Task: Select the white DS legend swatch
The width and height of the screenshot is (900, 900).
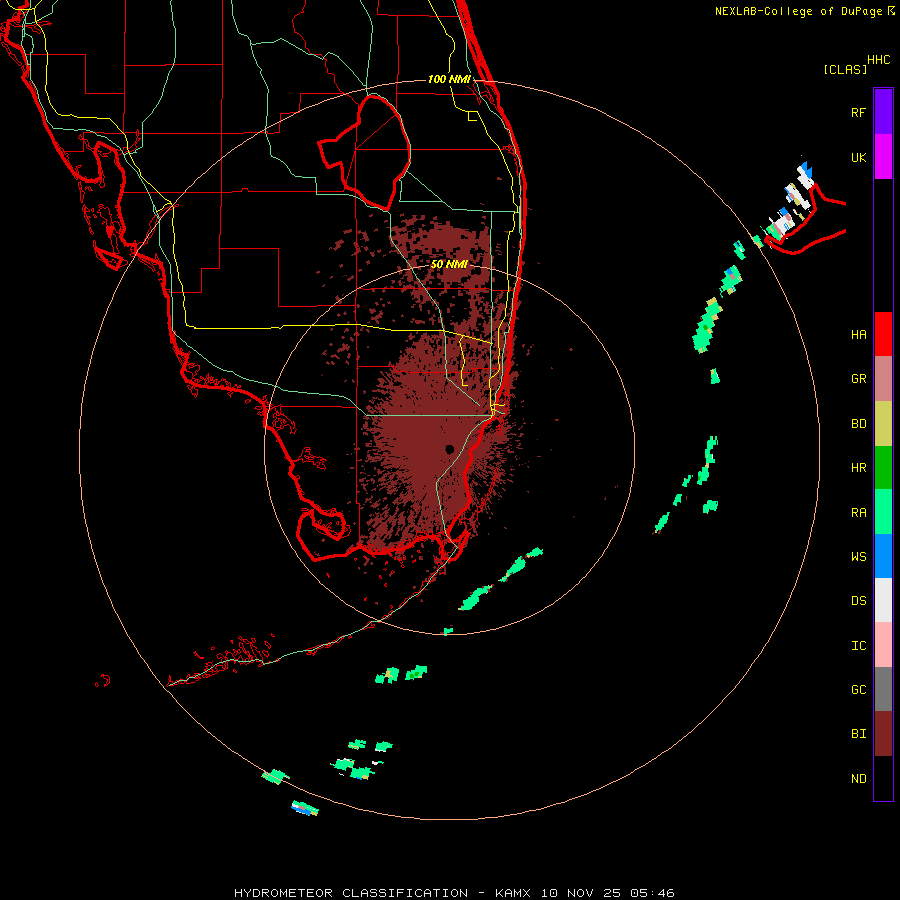Action: 883,600
